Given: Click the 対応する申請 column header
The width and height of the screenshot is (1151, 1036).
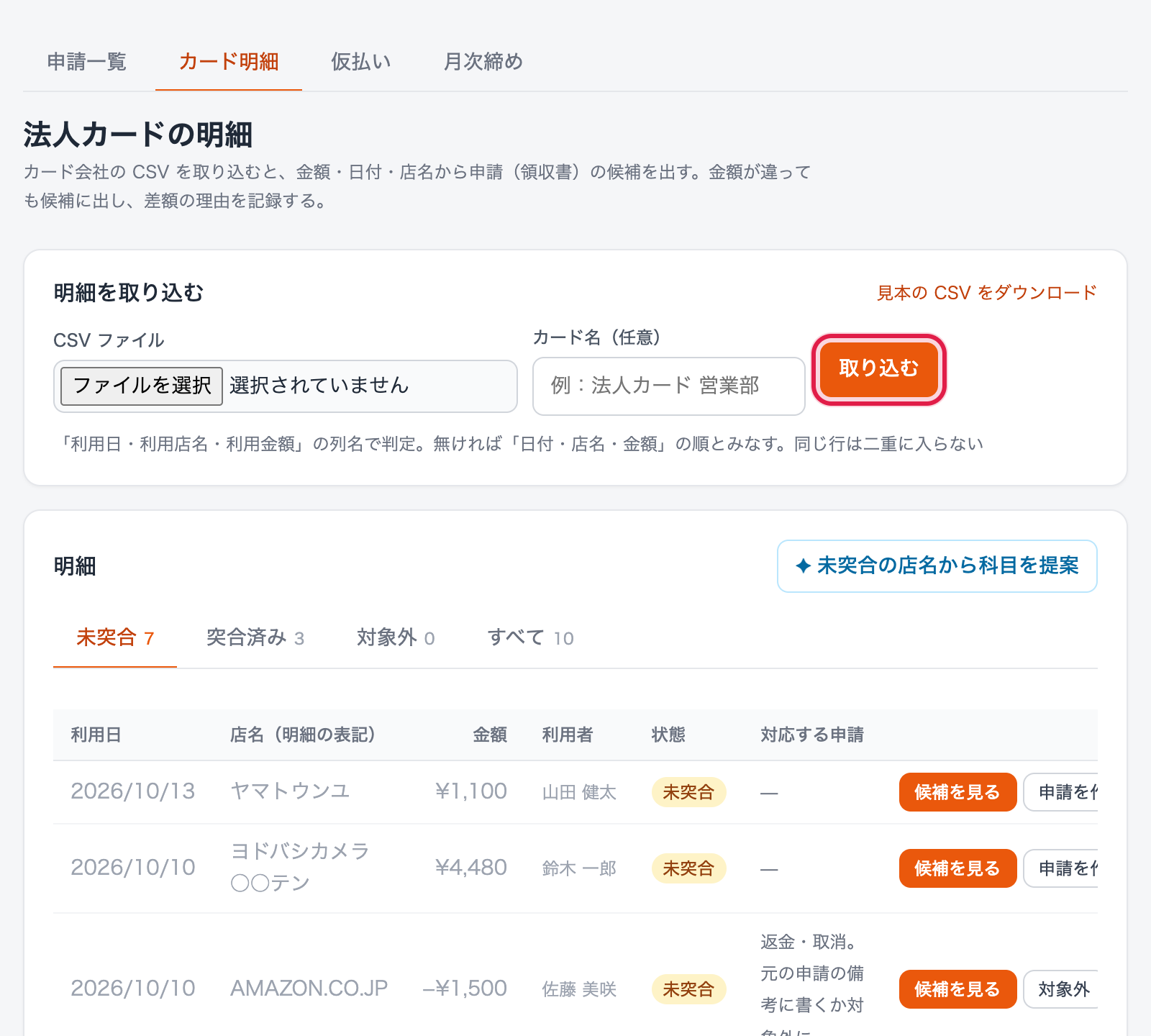Looking at the screenshot, I should [x=812, y=735].
